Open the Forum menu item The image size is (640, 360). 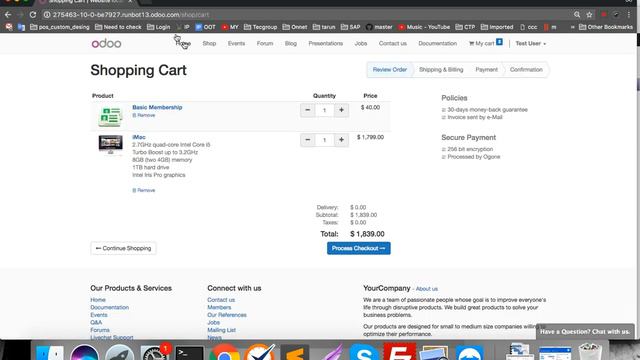click(x=265, y=43)
